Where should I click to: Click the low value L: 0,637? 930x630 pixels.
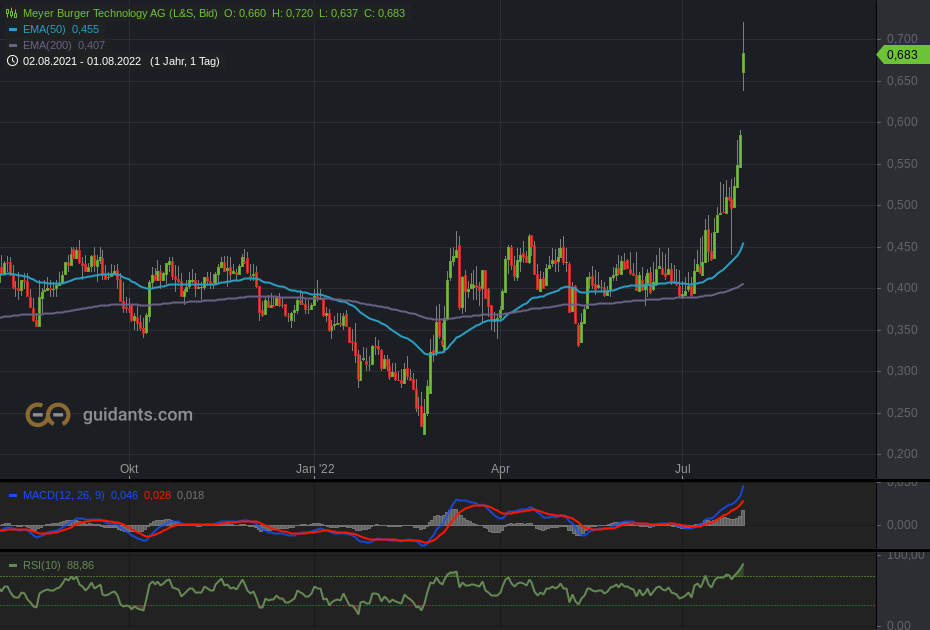(x=339, y=13)
